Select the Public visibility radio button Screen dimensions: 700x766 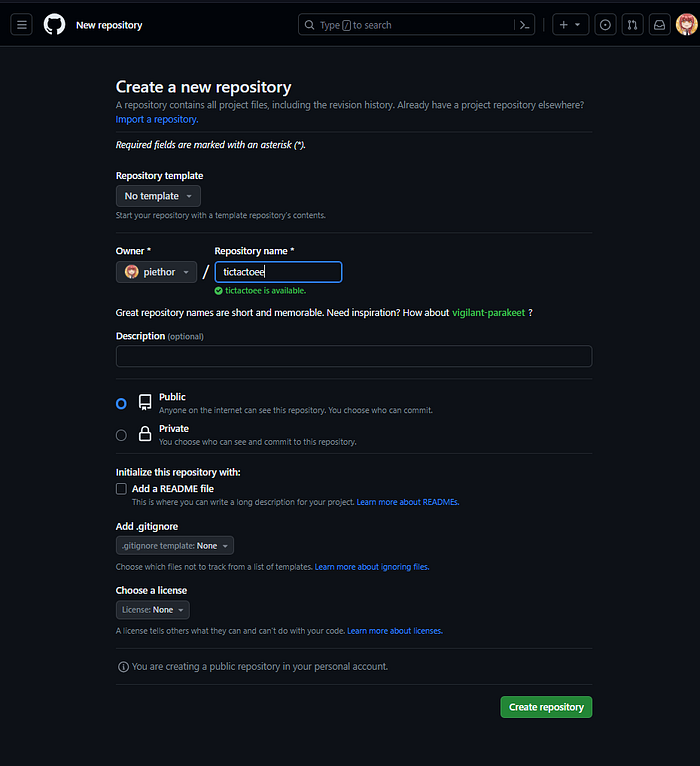point(121,404)
